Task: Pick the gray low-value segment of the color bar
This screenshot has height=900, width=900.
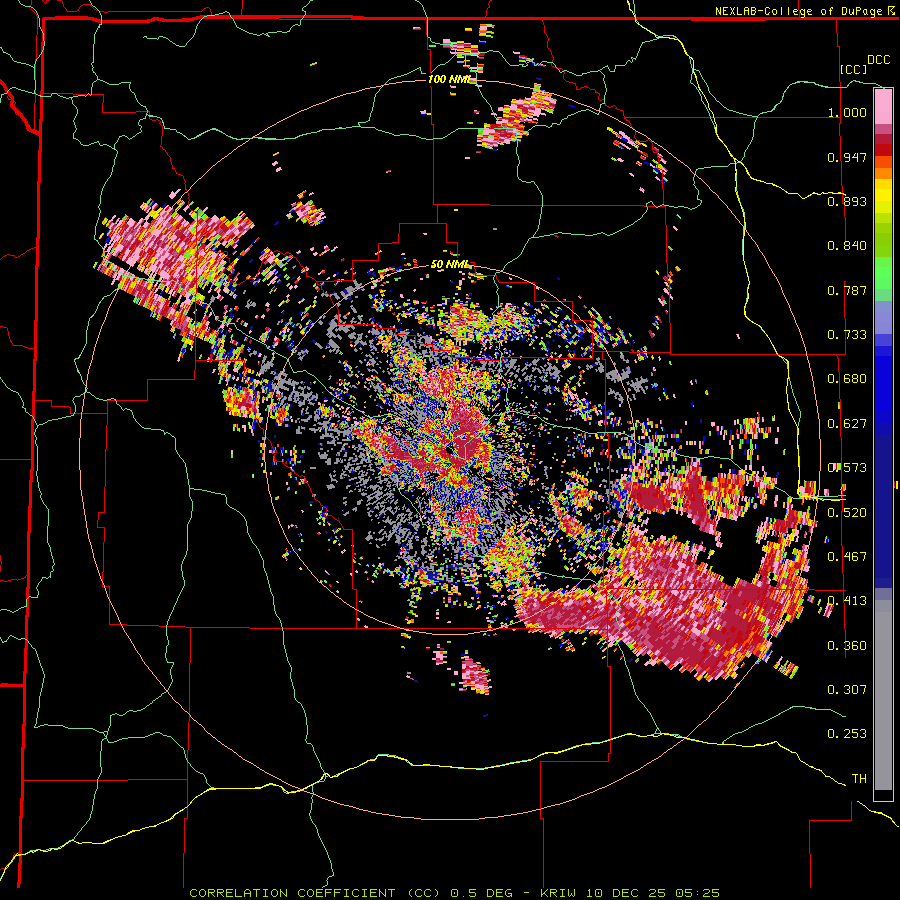Action: (x=883, y=695)
